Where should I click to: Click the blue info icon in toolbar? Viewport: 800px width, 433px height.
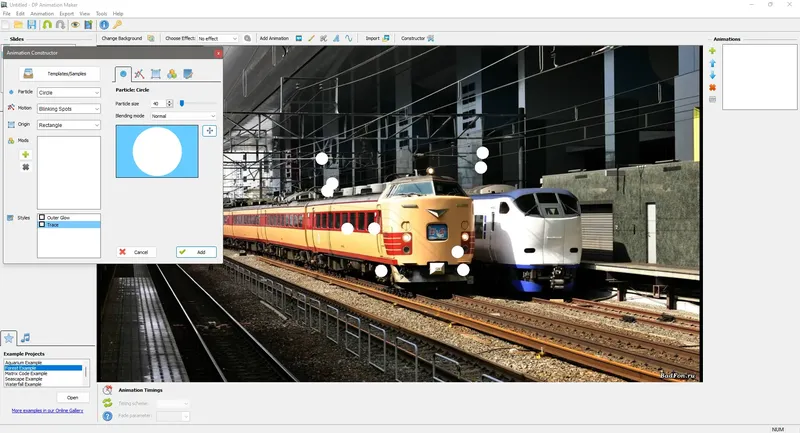point(104,24)
